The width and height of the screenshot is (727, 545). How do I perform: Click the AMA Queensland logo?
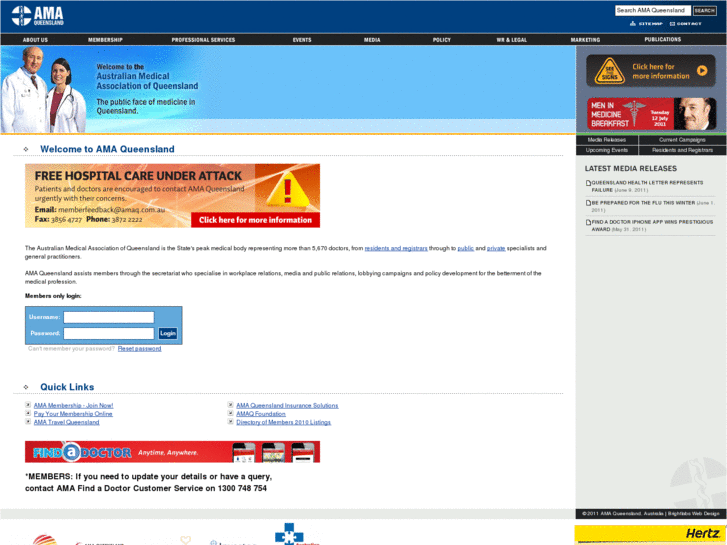(38, 16)
